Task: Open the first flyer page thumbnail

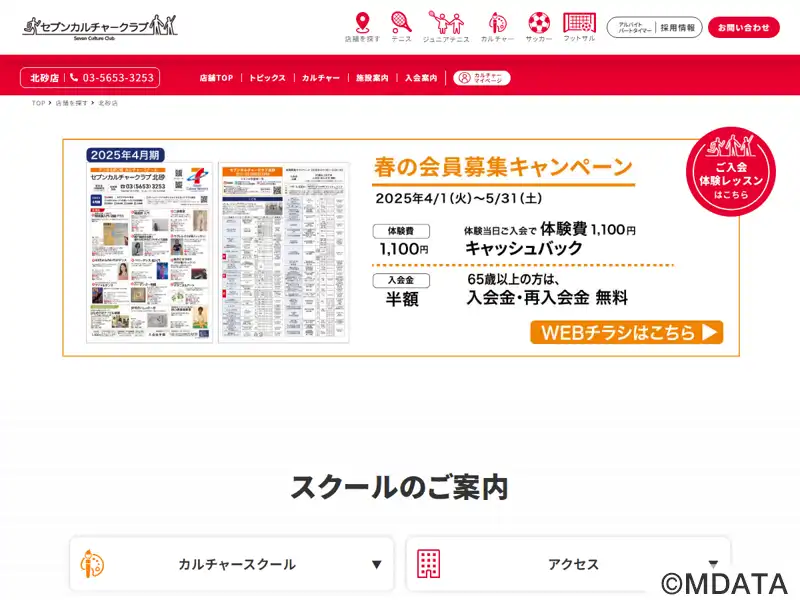Action: (149, 253)
